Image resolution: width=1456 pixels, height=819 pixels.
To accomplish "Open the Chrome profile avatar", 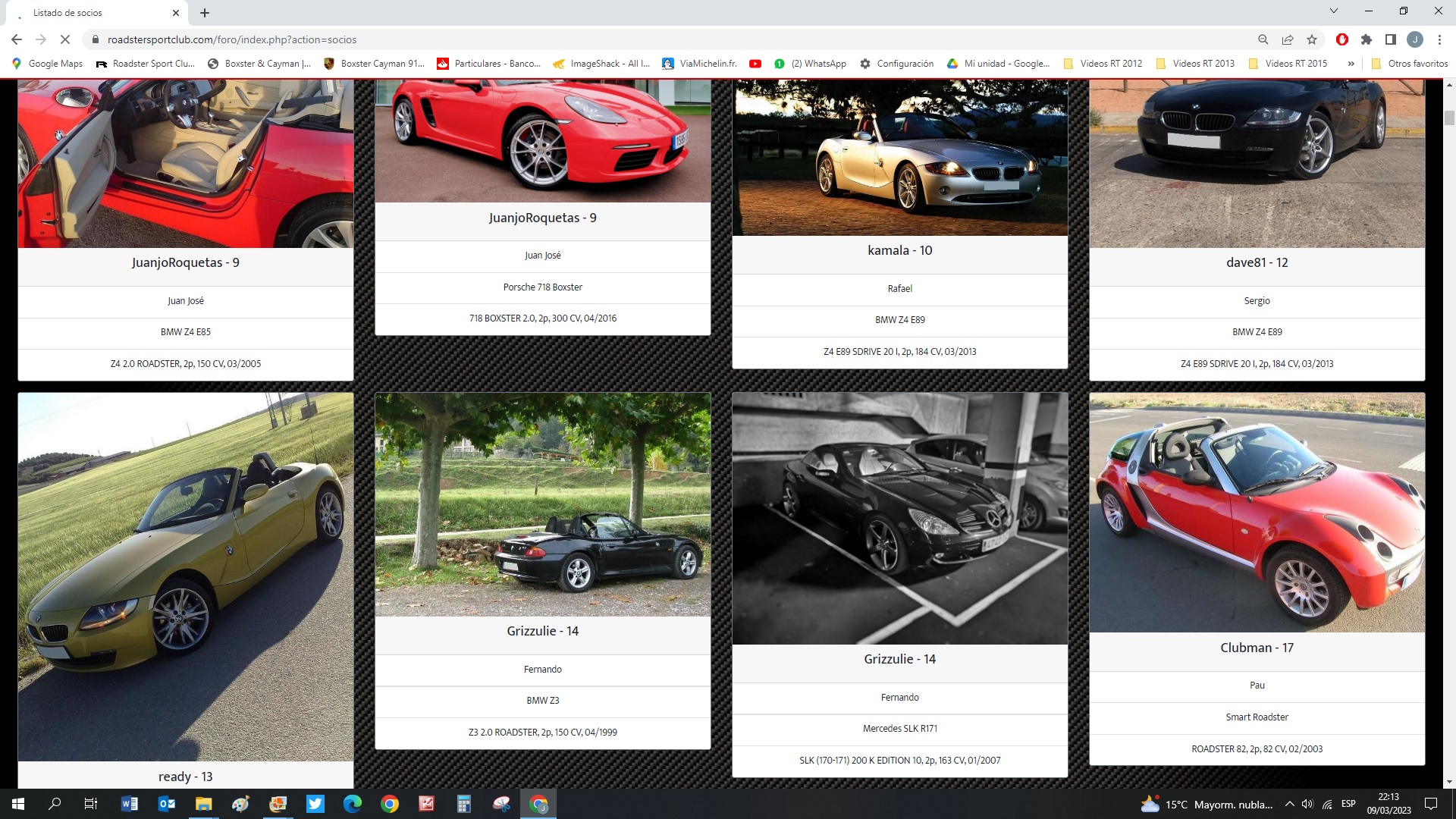I will point(1415,39).
